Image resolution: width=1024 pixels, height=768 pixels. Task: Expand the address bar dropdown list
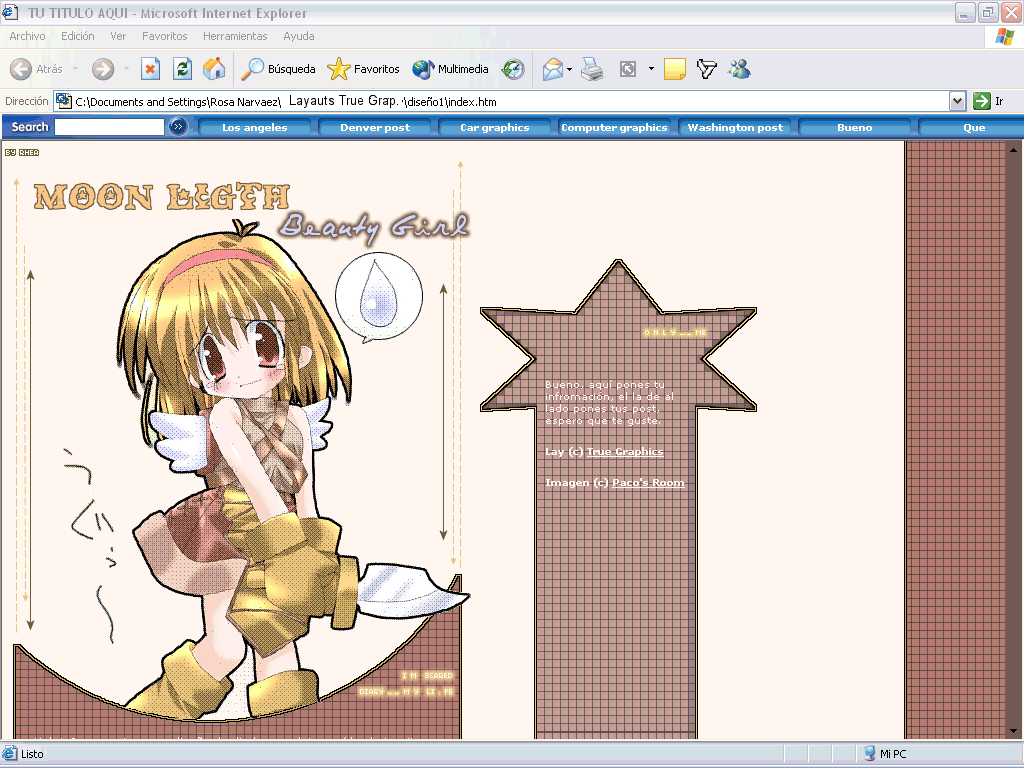[x=957, y=101]
